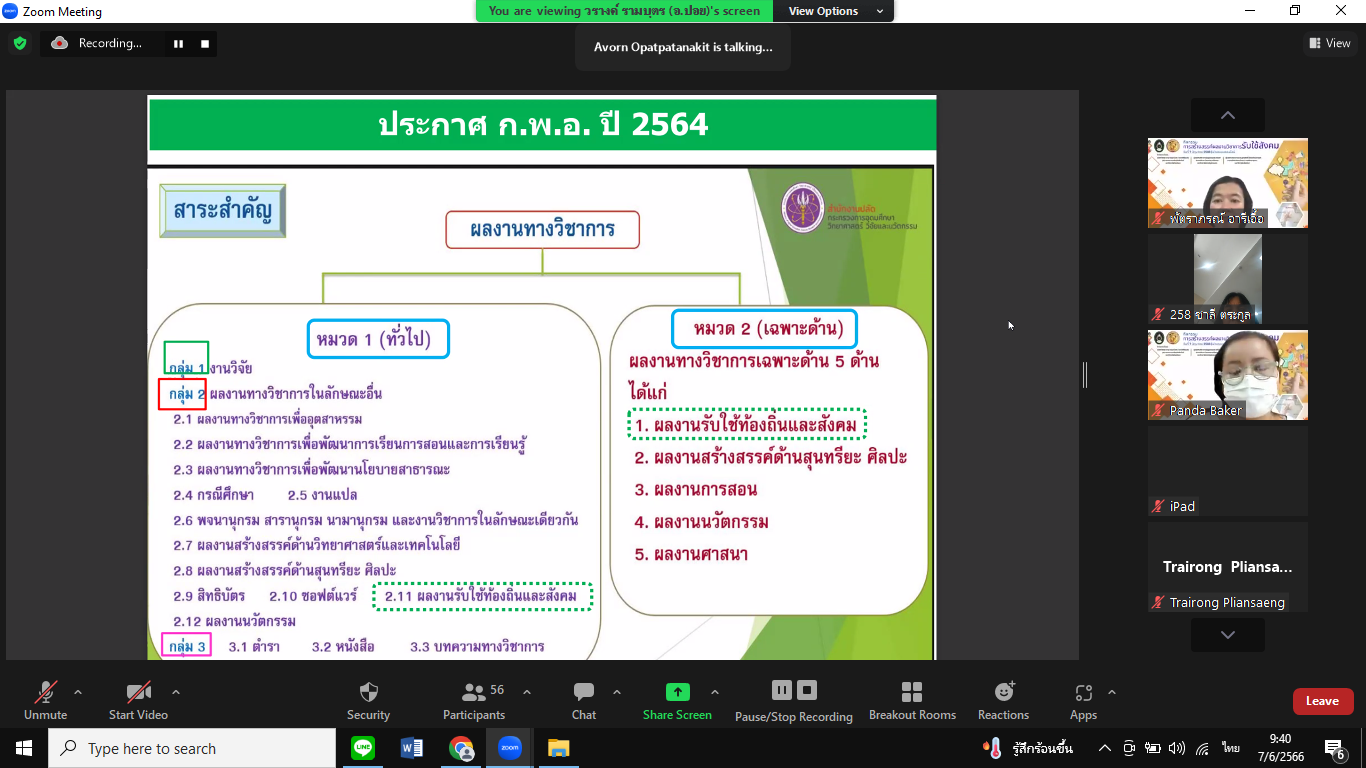Image resolution: width=1366 pixels, height=768 pixels.
Task: Open the Chat panel
Action: point(584,693)
